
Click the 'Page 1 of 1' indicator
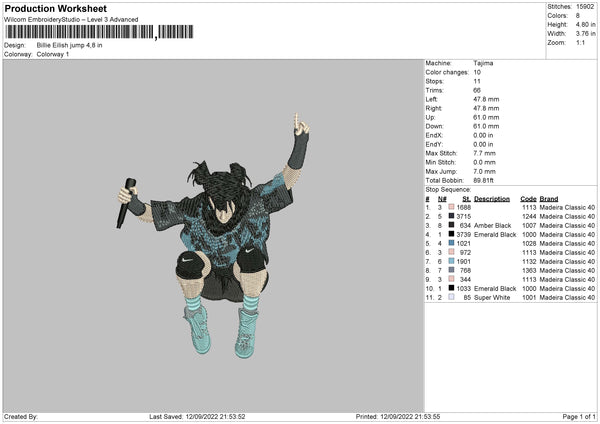(579, 417)
